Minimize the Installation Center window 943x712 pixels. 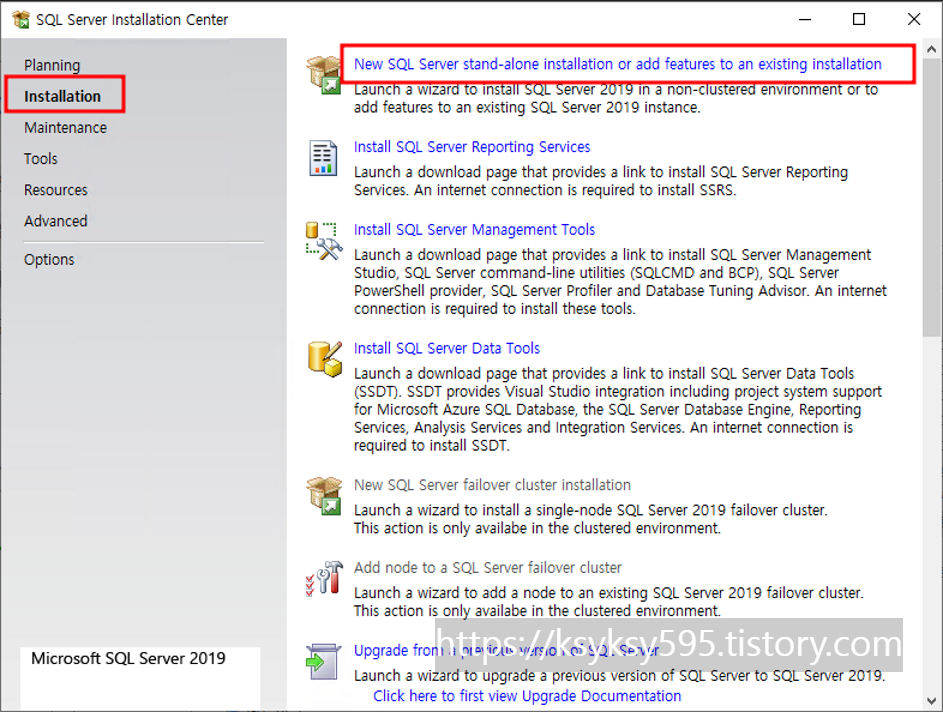click(805, 19)
